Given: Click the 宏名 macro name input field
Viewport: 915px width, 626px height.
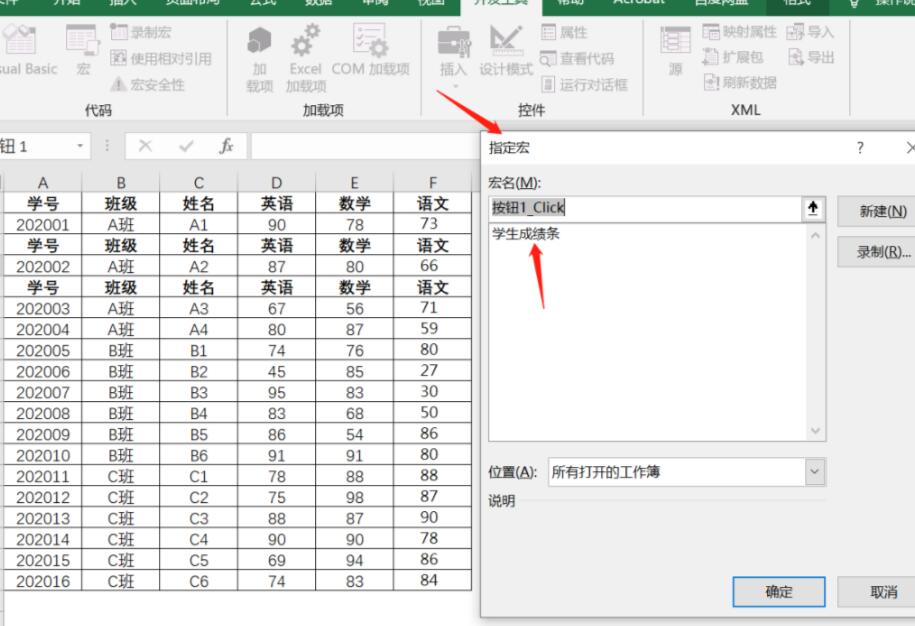Looking at the screenshot, I should click(645, 208).
